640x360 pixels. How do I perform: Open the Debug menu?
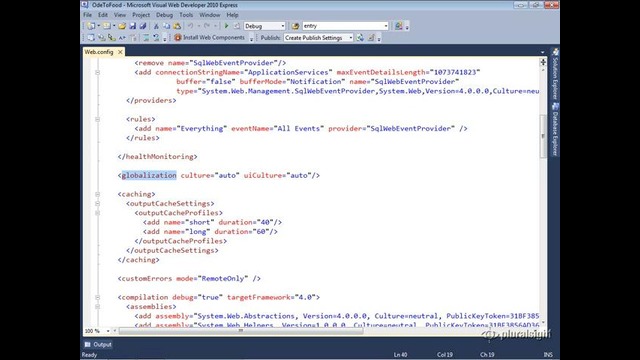tap(164, 15)
